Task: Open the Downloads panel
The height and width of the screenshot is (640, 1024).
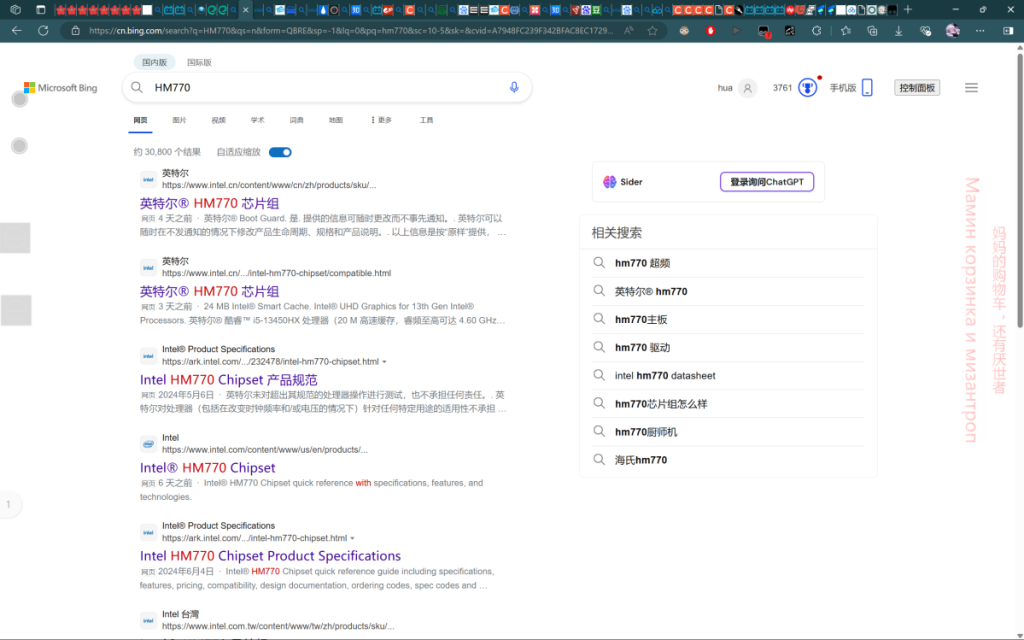Action: pos(899,31)
